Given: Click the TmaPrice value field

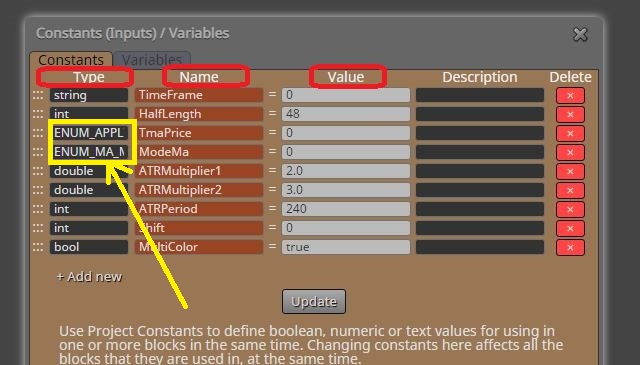Looking at the screenshot, I should (x=346, y=133).
